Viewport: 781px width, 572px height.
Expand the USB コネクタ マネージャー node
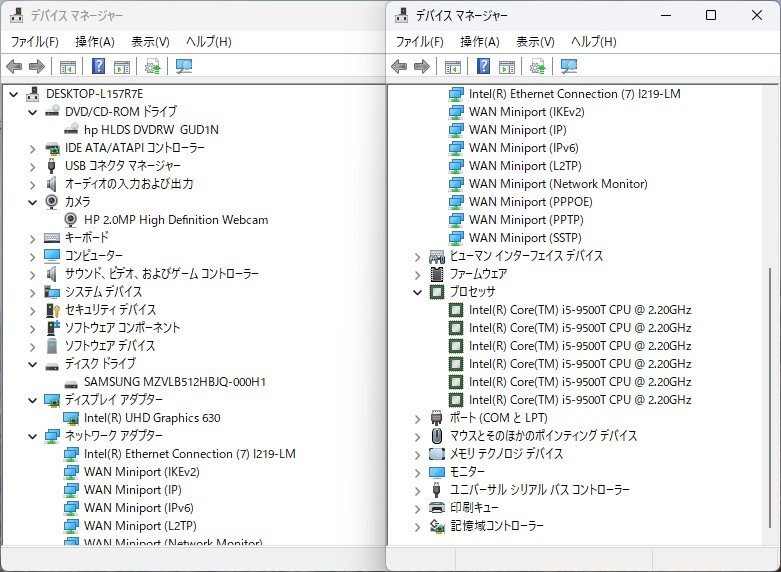coord(32,166)
